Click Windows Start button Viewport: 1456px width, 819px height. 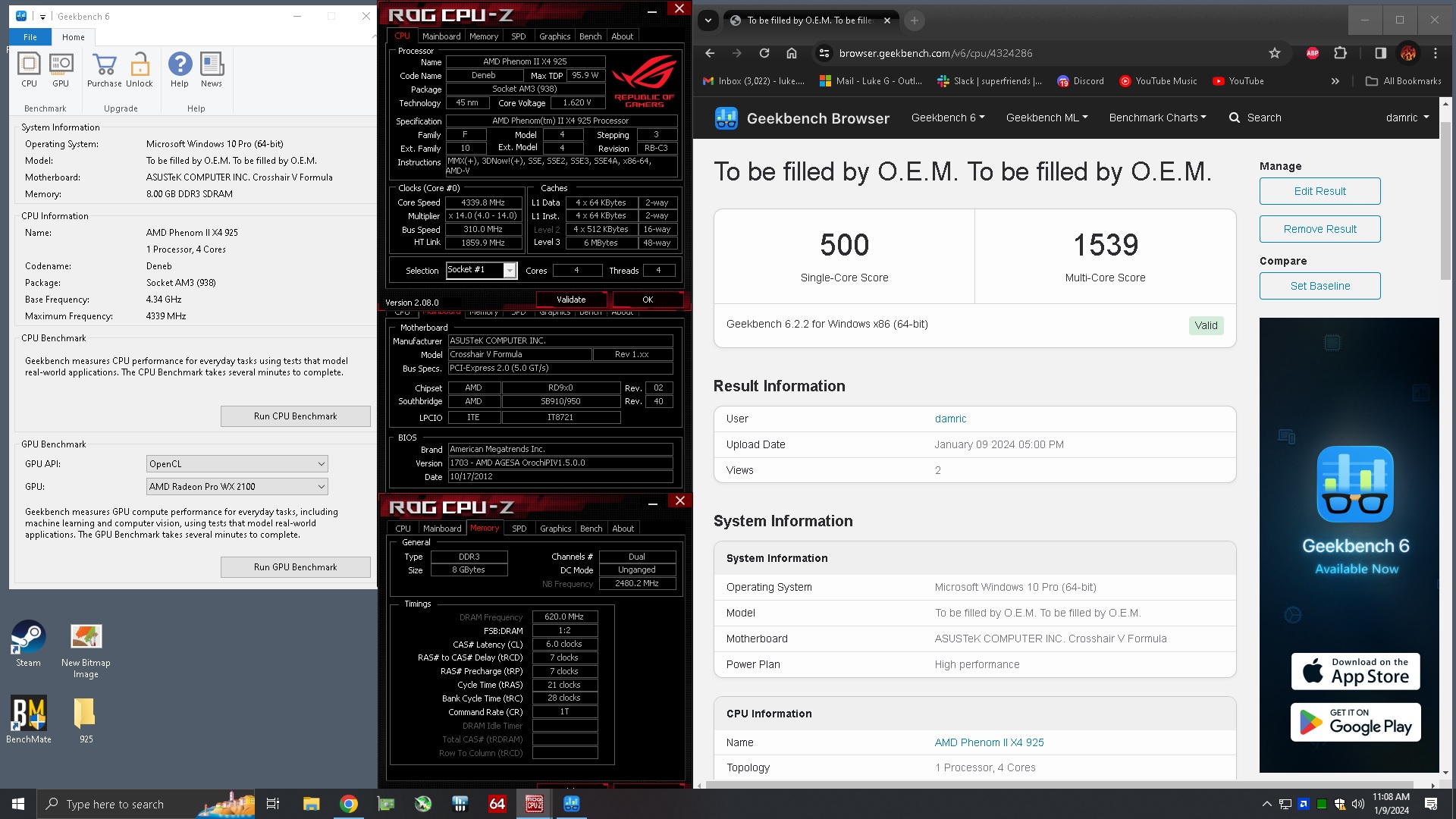pyautogui.click(x=18, y=804)
